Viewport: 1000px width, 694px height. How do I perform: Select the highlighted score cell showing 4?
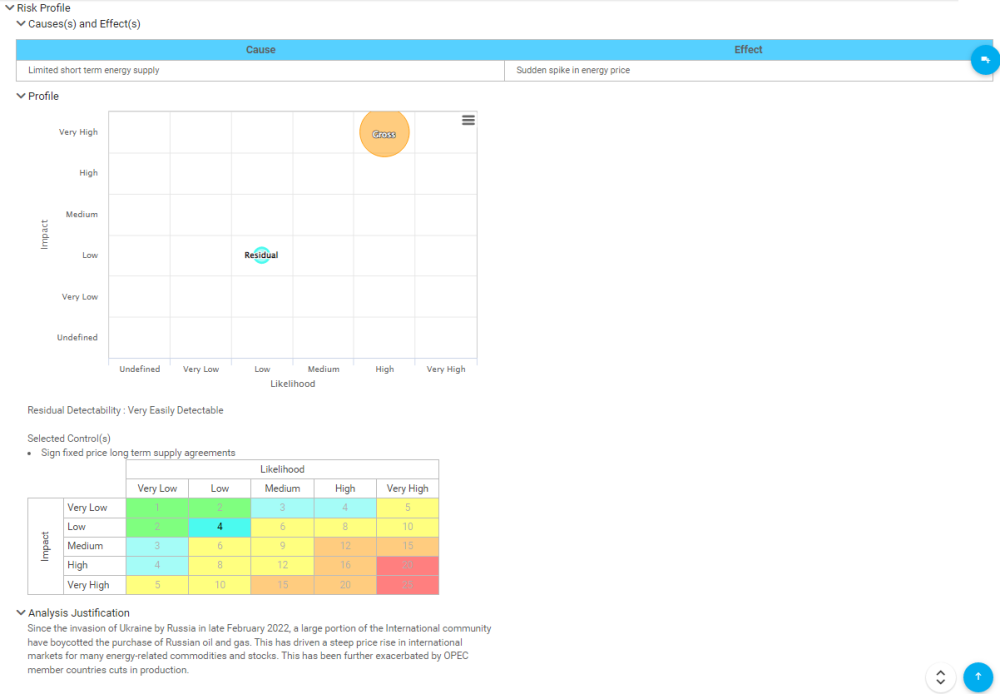(219, 526)
